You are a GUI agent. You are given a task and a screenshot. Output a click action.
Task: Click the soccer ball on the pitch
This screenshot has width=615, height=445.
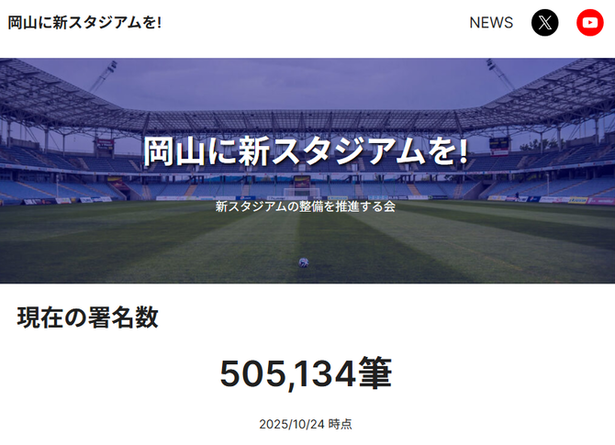click(304, 263)
